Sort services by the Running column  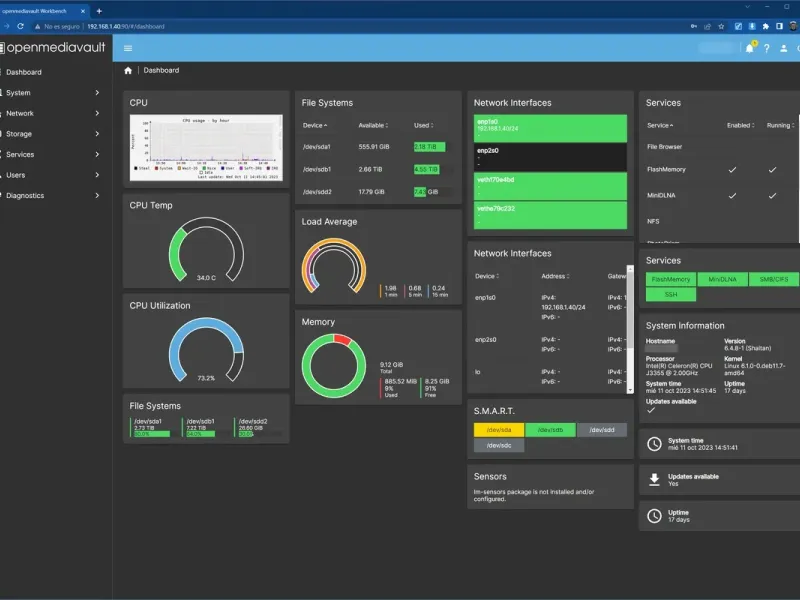click(781, 126)
